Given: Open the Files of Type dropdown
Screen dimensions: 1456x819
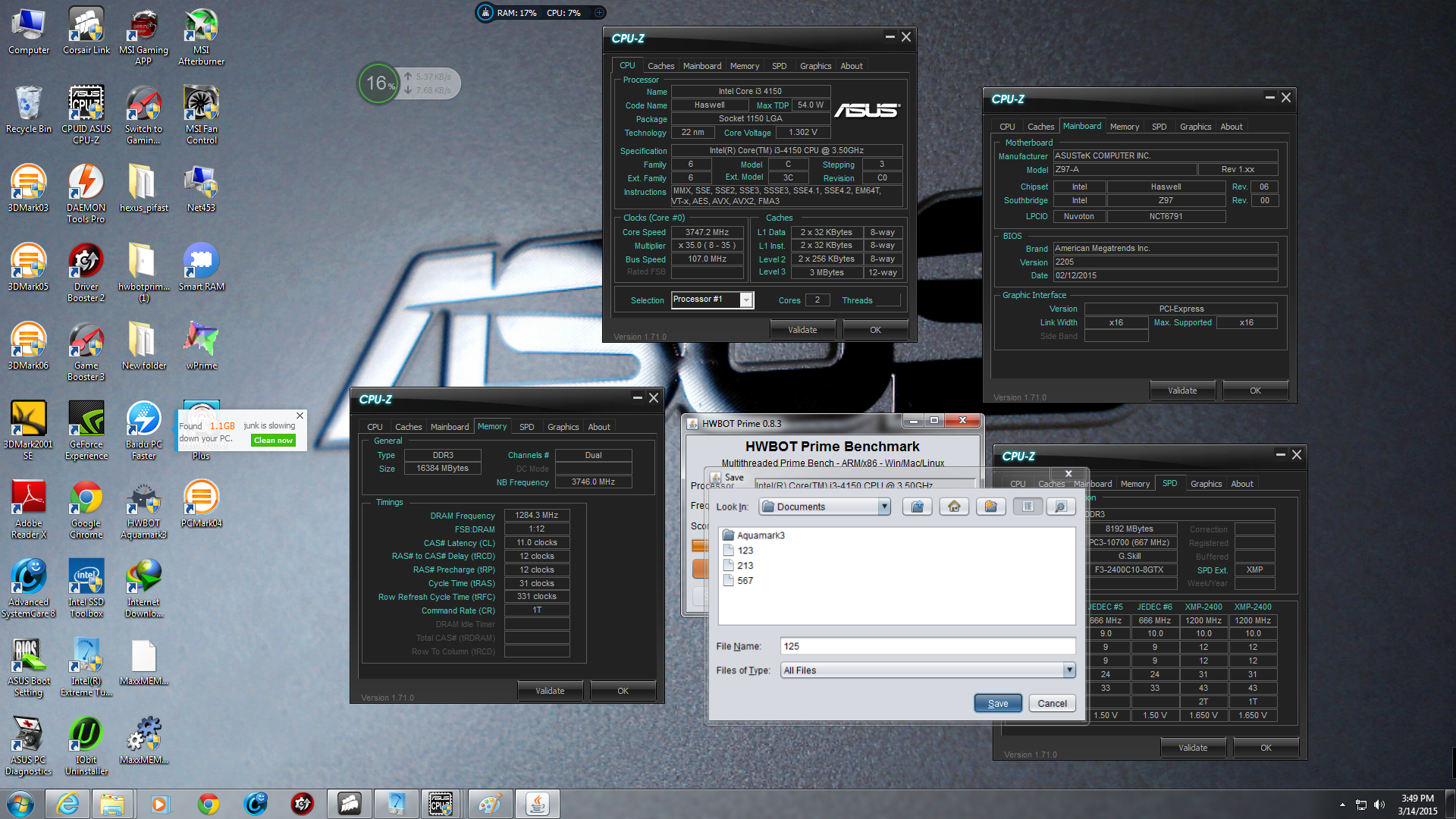Looking at the screenshot, I should tap(1069, 670).
